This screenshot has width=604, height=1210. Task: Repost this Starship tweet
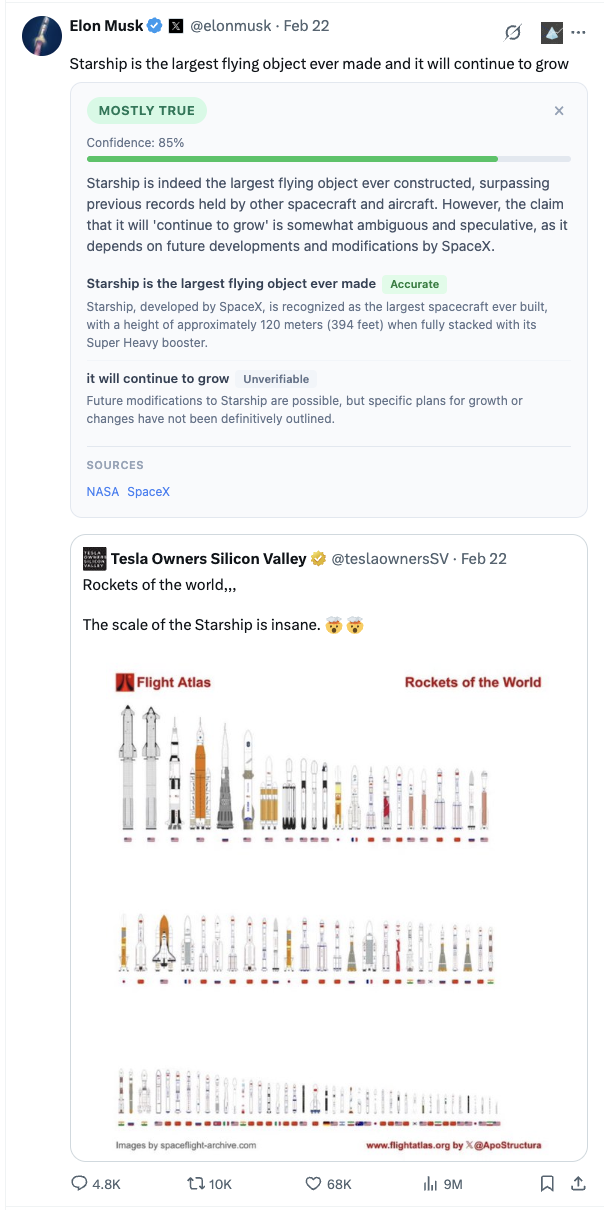(x=197, y=1183)
